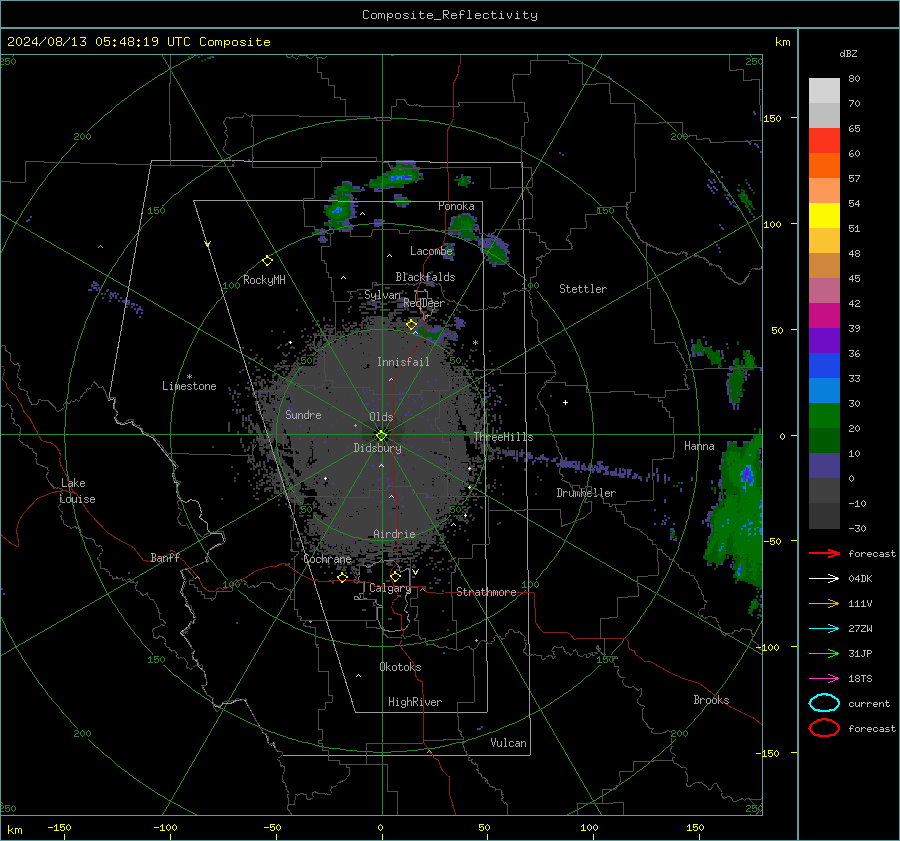
Task: Select the magenta 39-42 dBZ swatch
Action: (824, 316)
